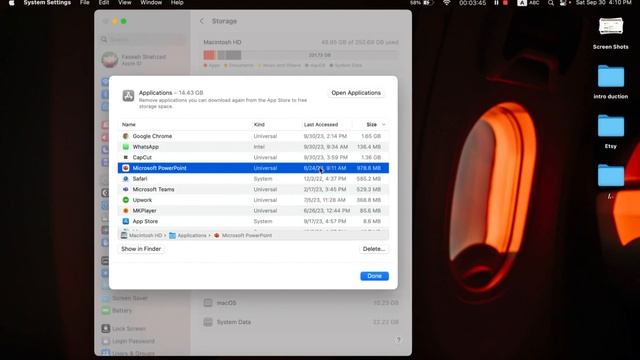Click Macintosh HD in path bar
The image size is (640, 360).
(142, 236)
